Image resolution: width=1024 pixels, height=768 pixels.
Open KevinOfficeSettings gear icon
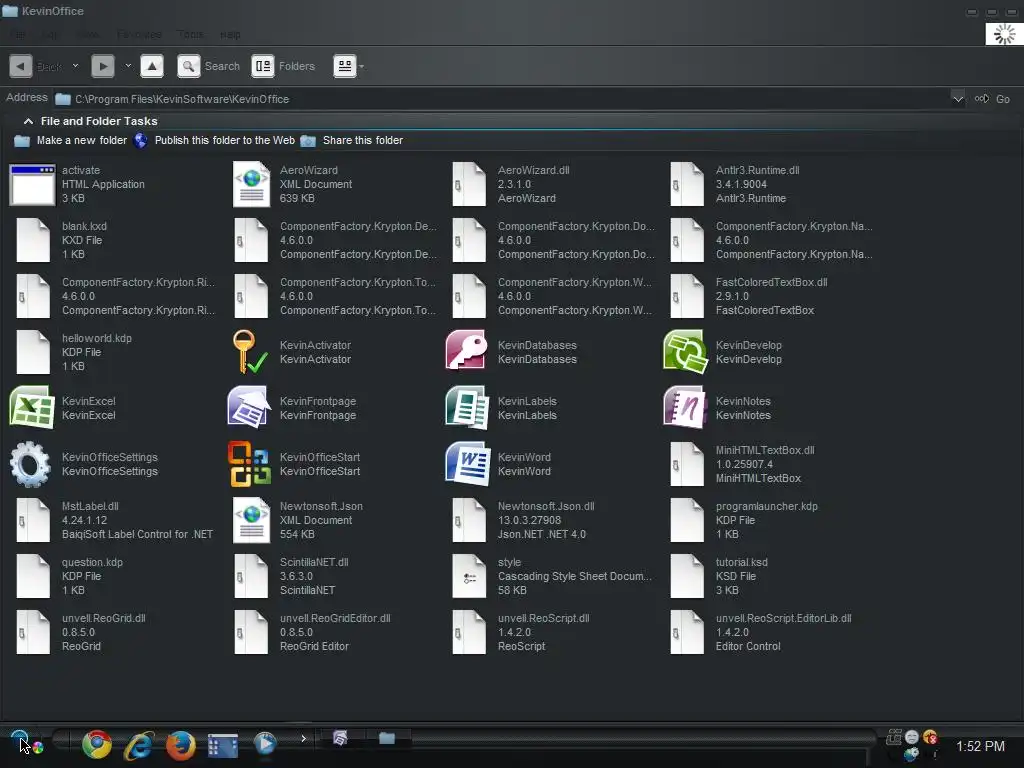click(31, 464)
